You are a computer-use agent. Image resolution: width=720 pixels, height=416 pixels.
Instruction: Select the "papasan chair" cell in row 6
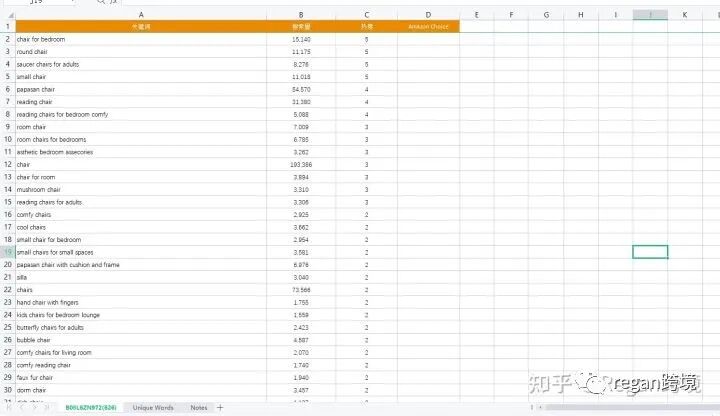coord(141,89)
